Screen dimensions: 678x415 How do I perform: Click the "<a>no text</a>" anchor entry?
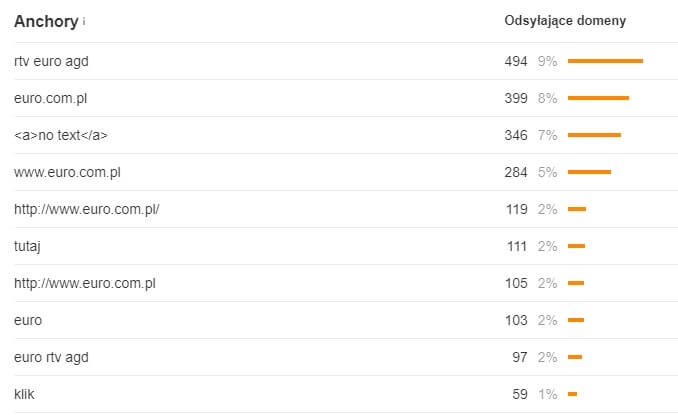(61, 135)
